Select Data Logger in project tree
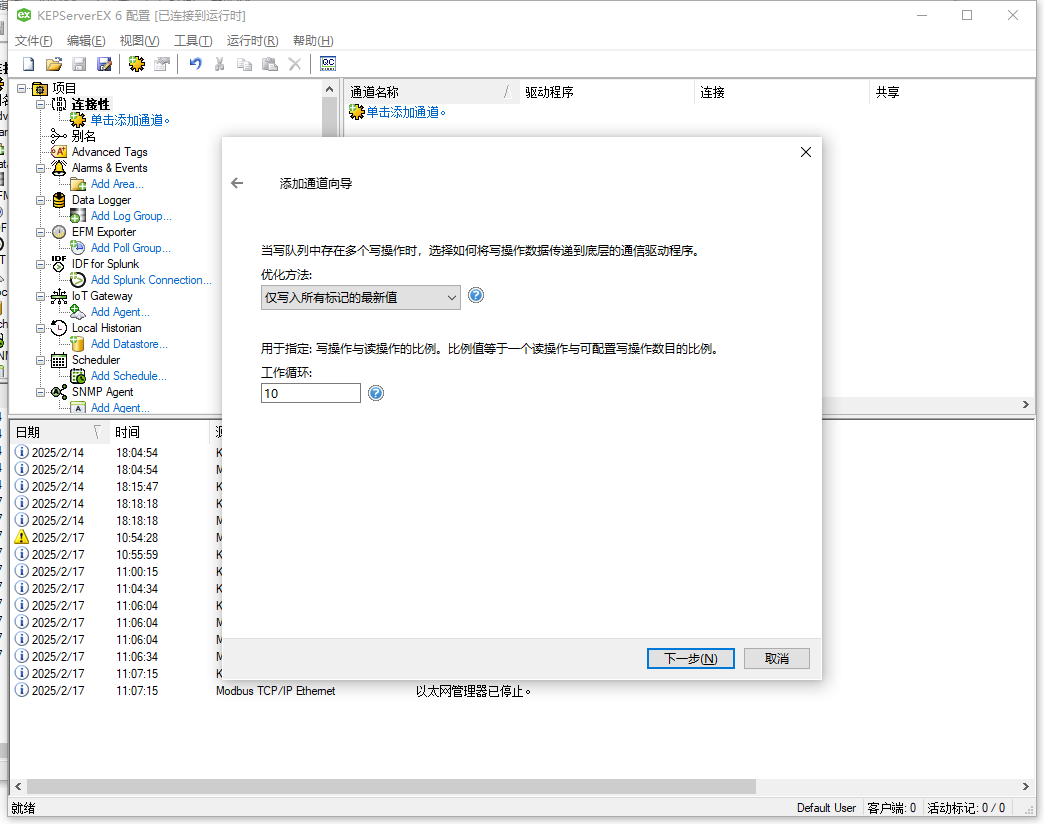The width and height of the screenshot is (1044, 824). point(101,200)
